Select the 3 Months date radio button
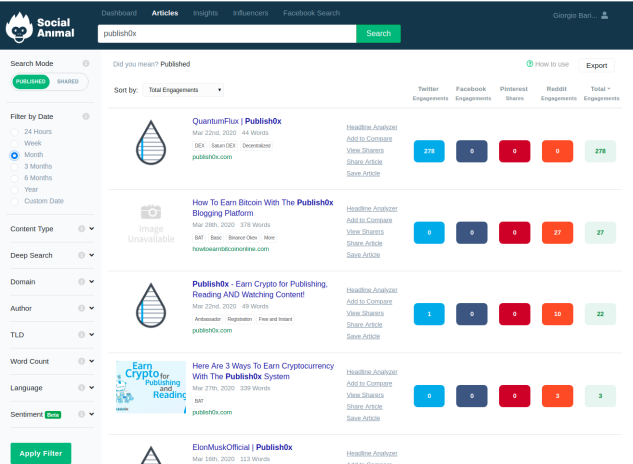The image size is (633, 464). [15, 167]
